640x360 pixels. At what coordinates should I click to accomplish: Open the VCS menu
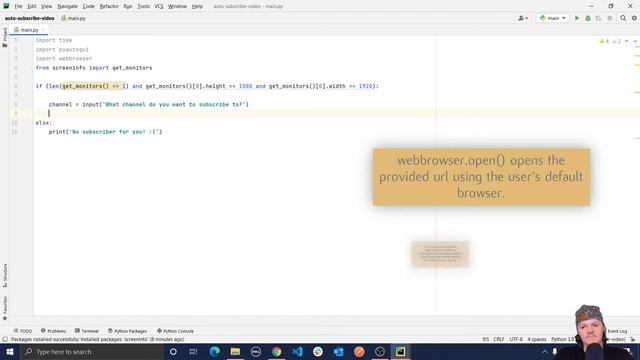click(159, 7)
